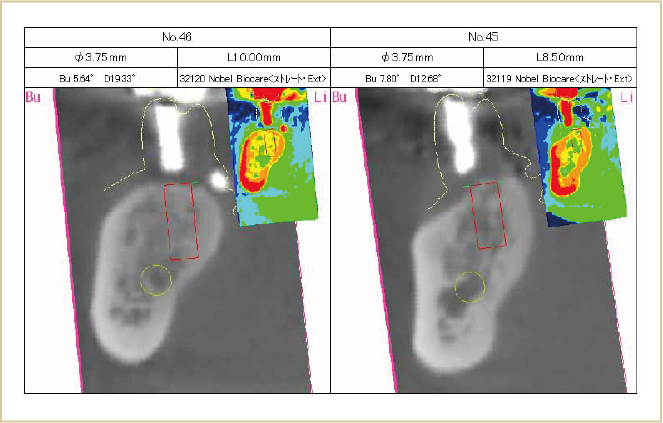Click the red implant outline in No.46 view
This screenshot has width=663, height=423.
coord(182,221)
